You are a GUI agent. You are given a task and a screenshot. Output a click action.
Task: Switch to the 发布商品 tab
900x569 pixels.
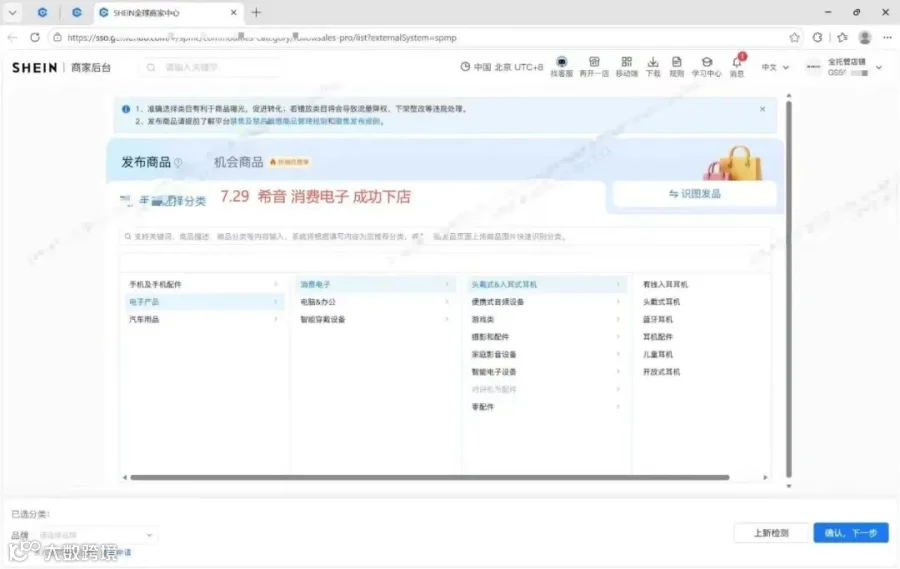(146, 162)
